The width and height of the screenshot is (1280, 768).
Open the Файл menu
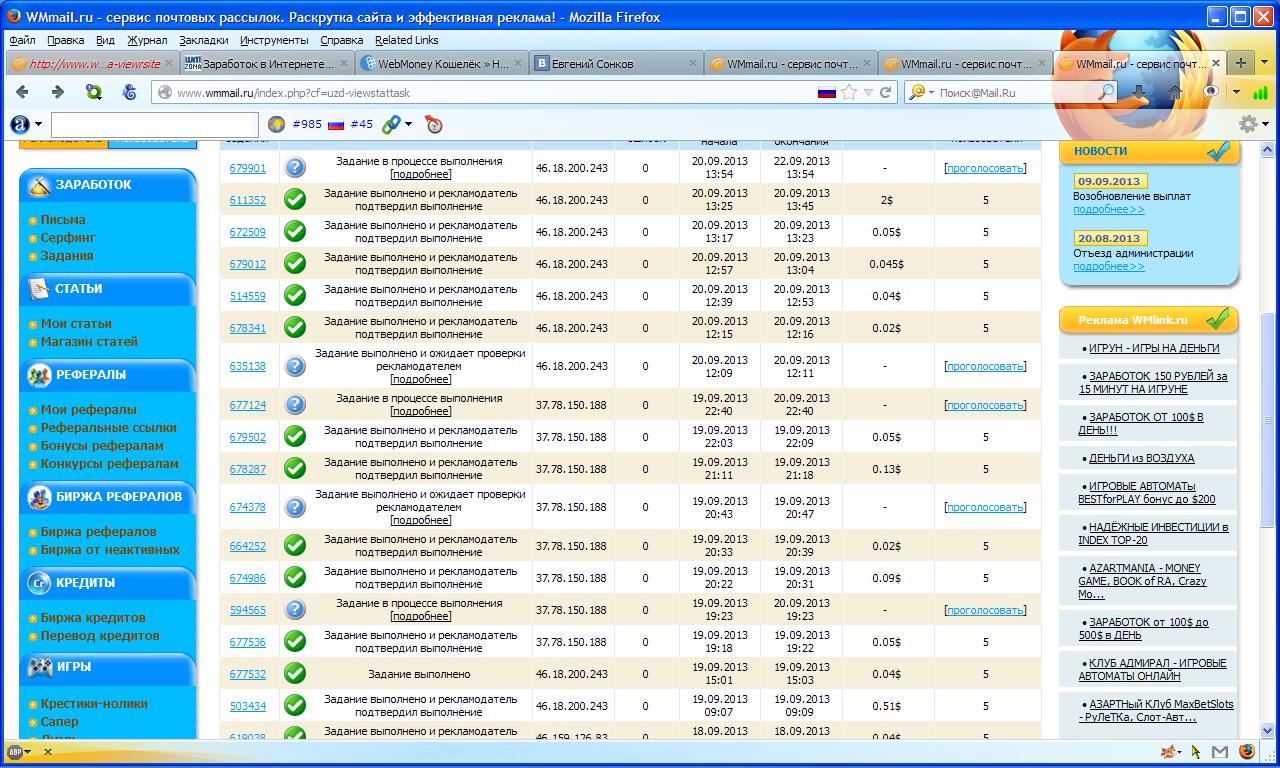[22, 40]
